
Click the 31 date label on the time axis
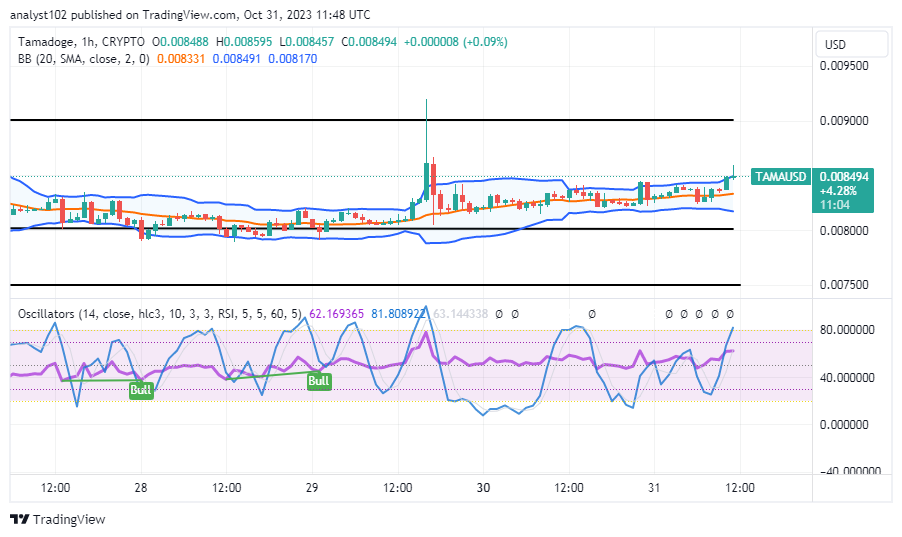[653, 488]
